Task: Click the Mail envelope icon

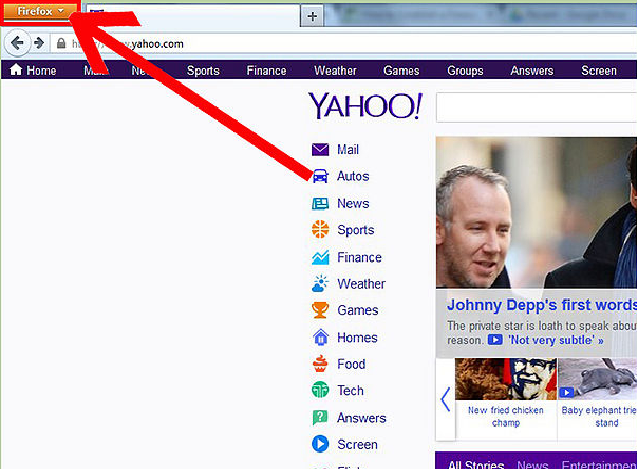Action: pos(320,149)
